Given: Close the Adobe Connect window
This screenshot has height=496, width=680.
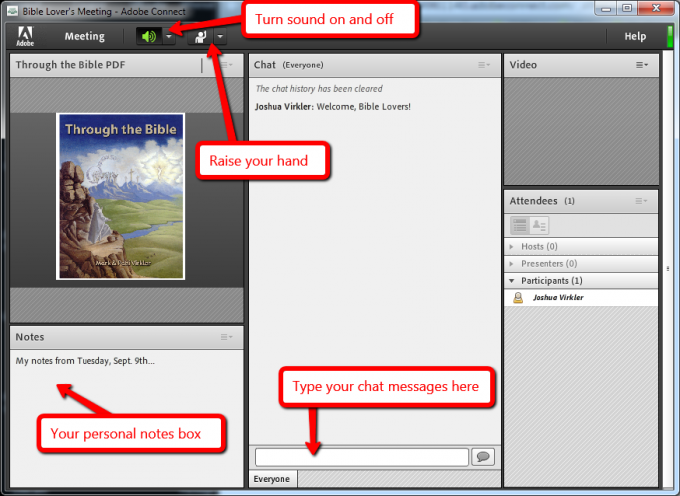Looking at the screenshot, I should coord(656,9).
